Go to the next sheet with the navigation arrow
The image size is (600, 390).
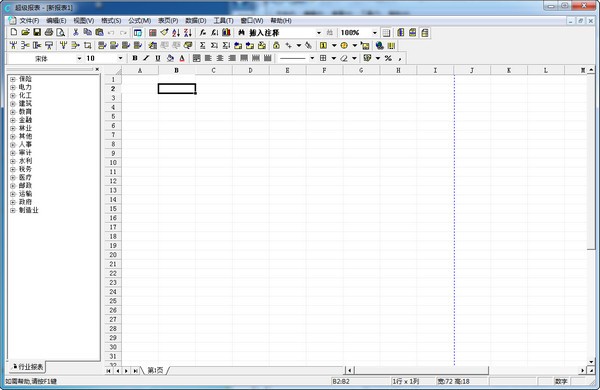pyautogui.click(x=126, y=370)
